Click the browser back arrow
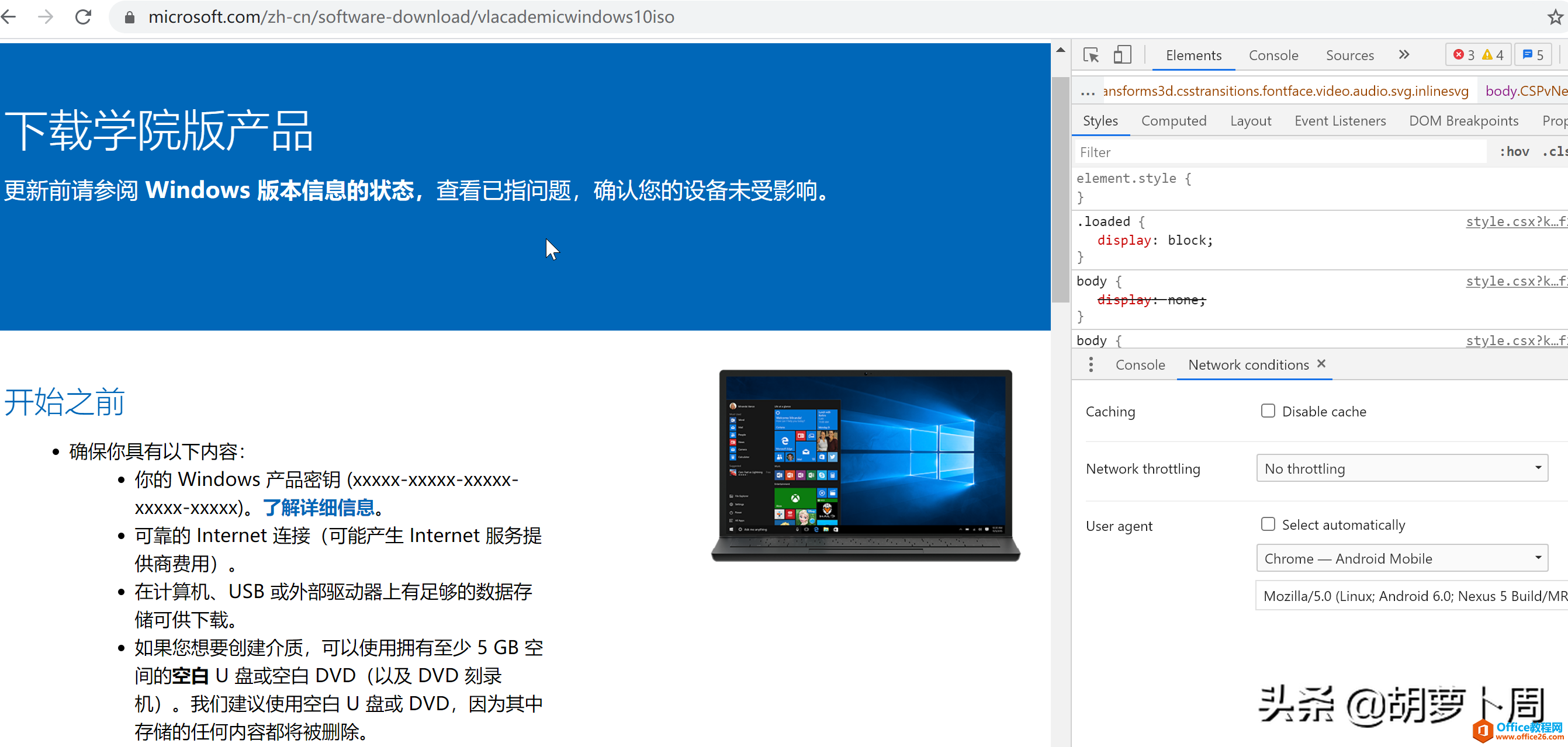1568x747 pixels. point(9,16)
